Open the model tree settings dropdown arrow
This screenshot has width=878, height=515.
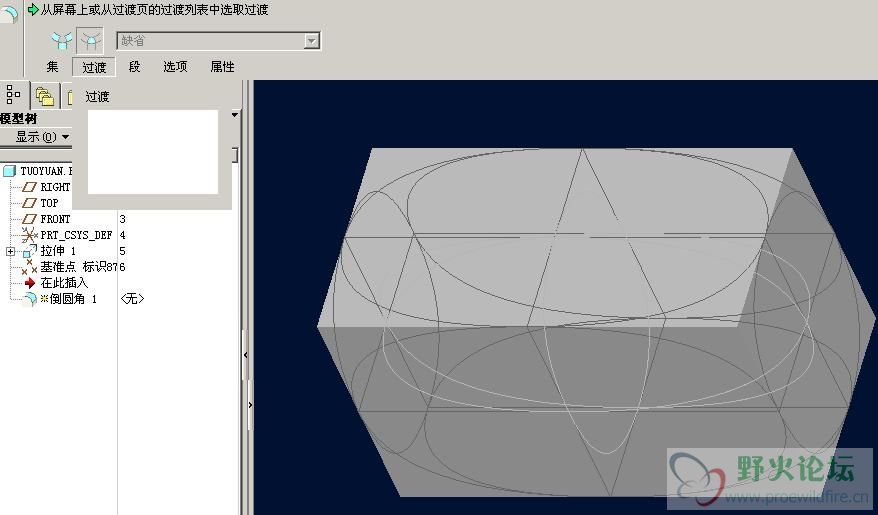coord(235,115)
